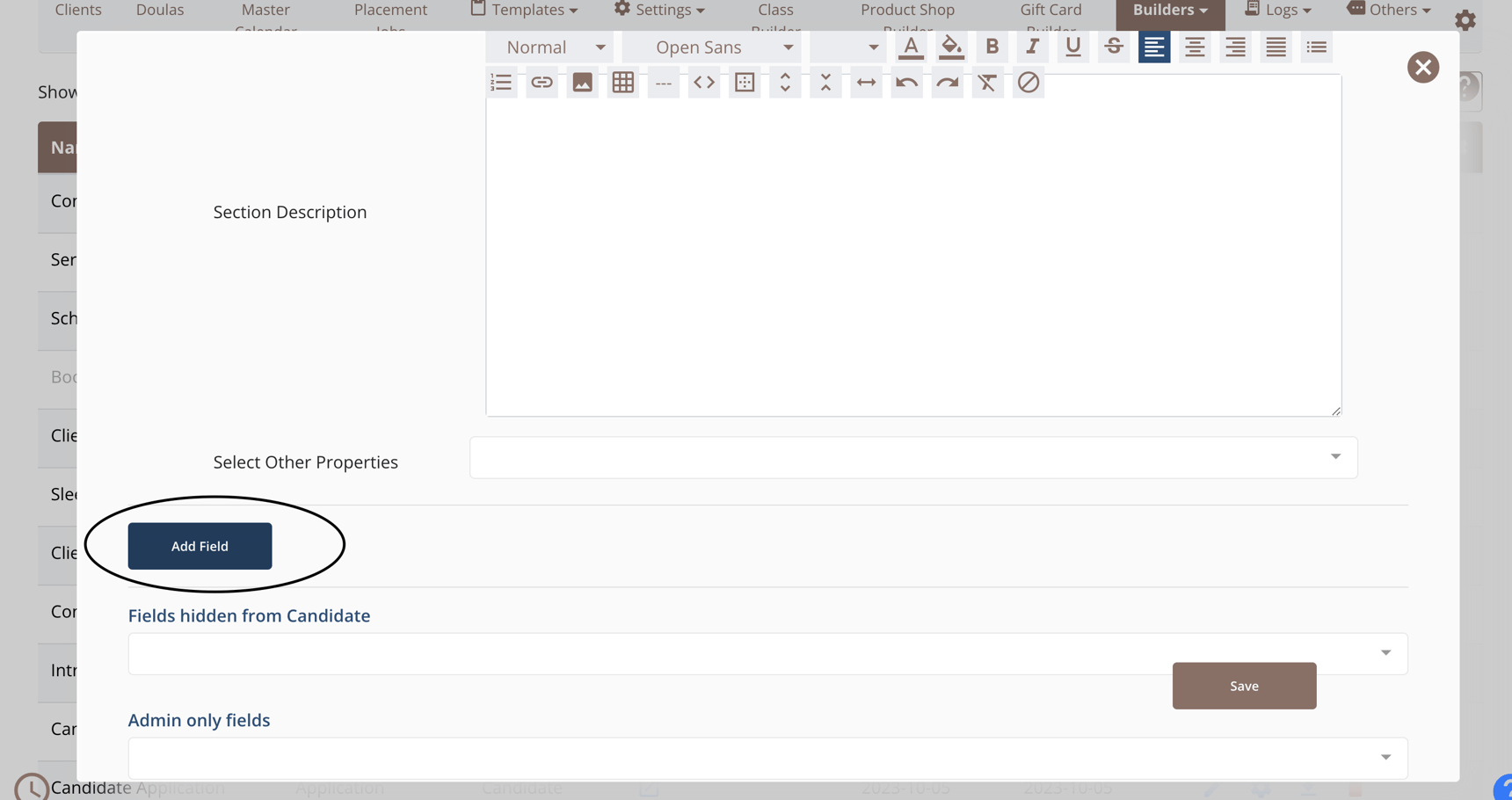The height and width of the screenshot is (800, 1512).
Task: Align text right in editor
Action: pos(1234,47)
